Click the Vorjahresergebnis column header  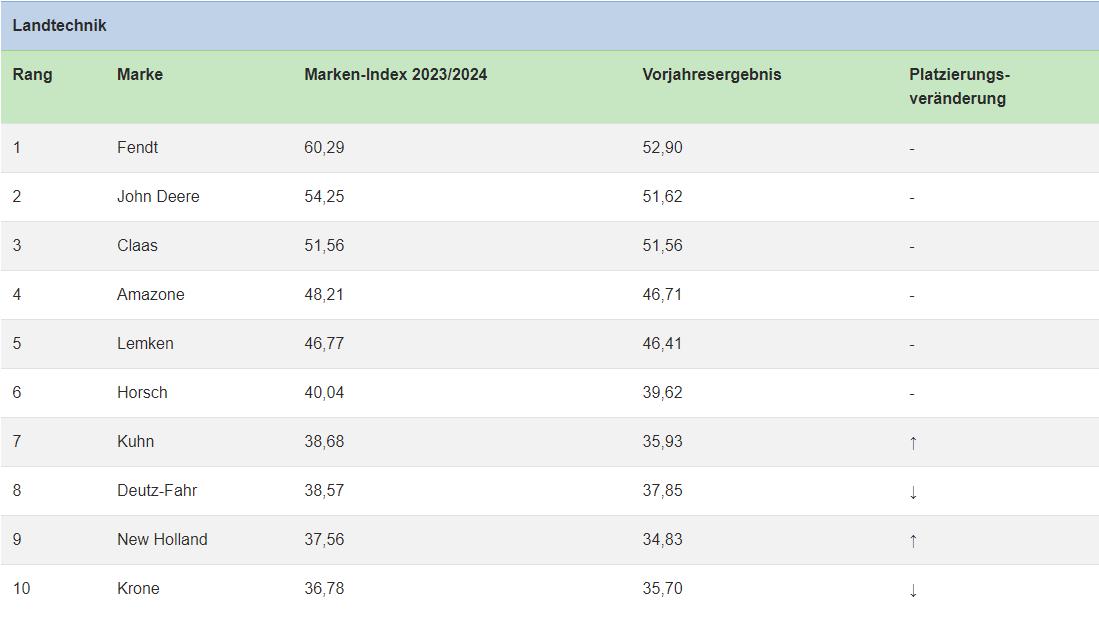(711, 74)
